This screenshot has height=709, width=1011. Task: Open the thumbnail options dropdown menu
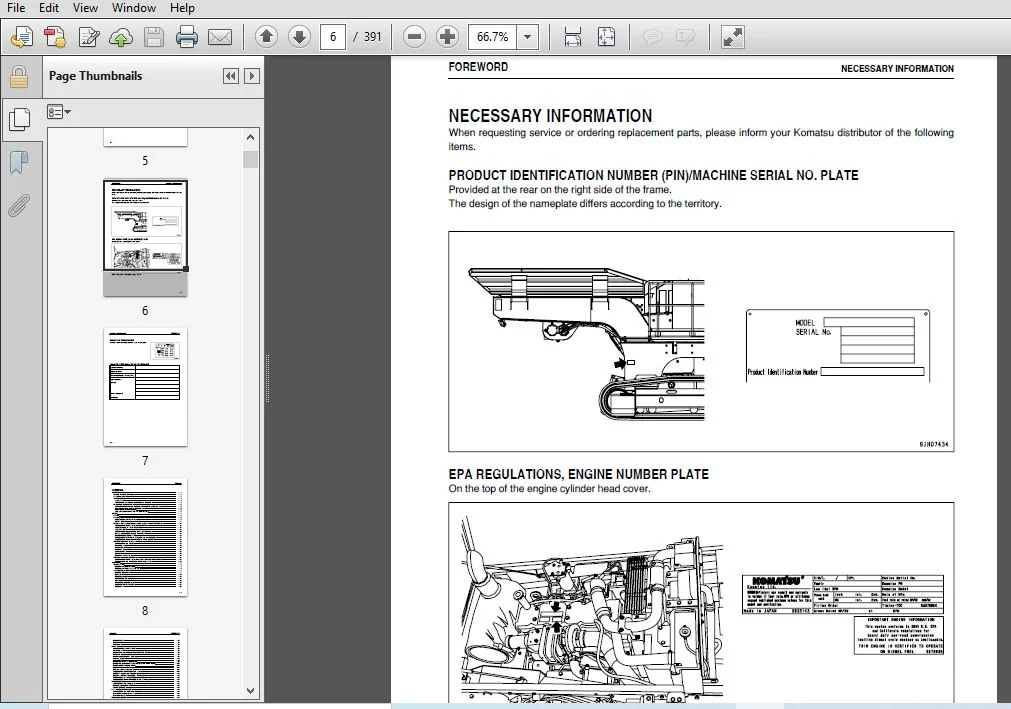59,112
